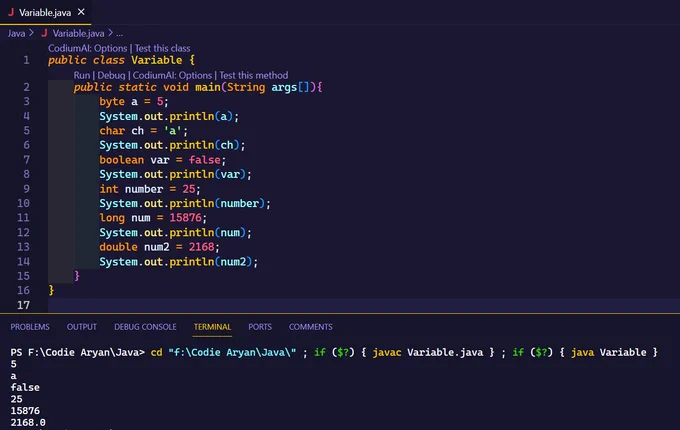Place cursor on 'byte a = 5;'
Screen dimensions: 680x430
(x=134, y=101)
